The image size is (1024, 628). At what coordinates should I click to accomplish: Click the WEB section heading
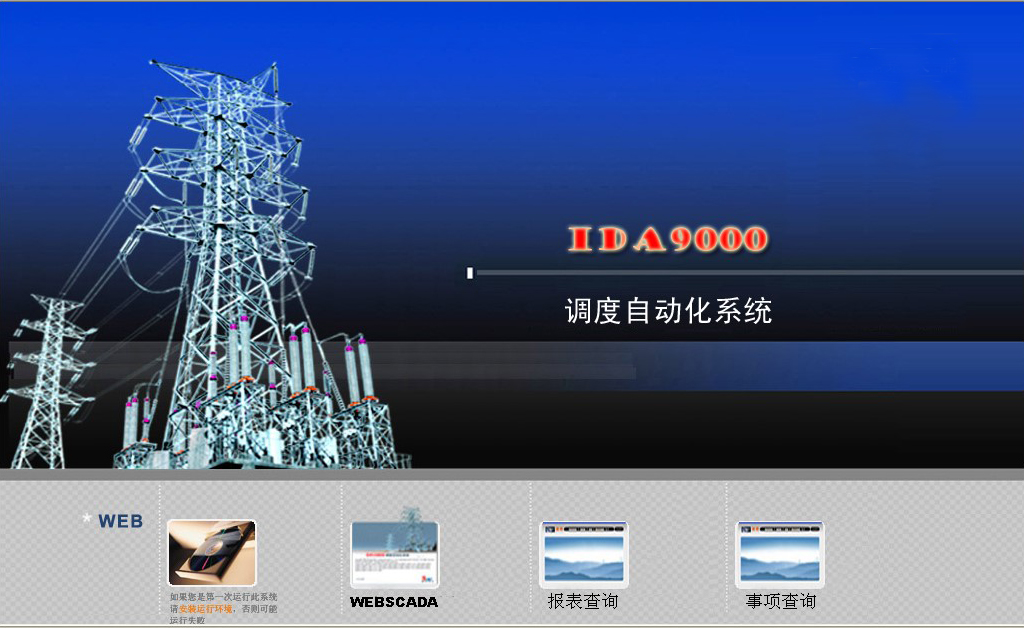120,521
